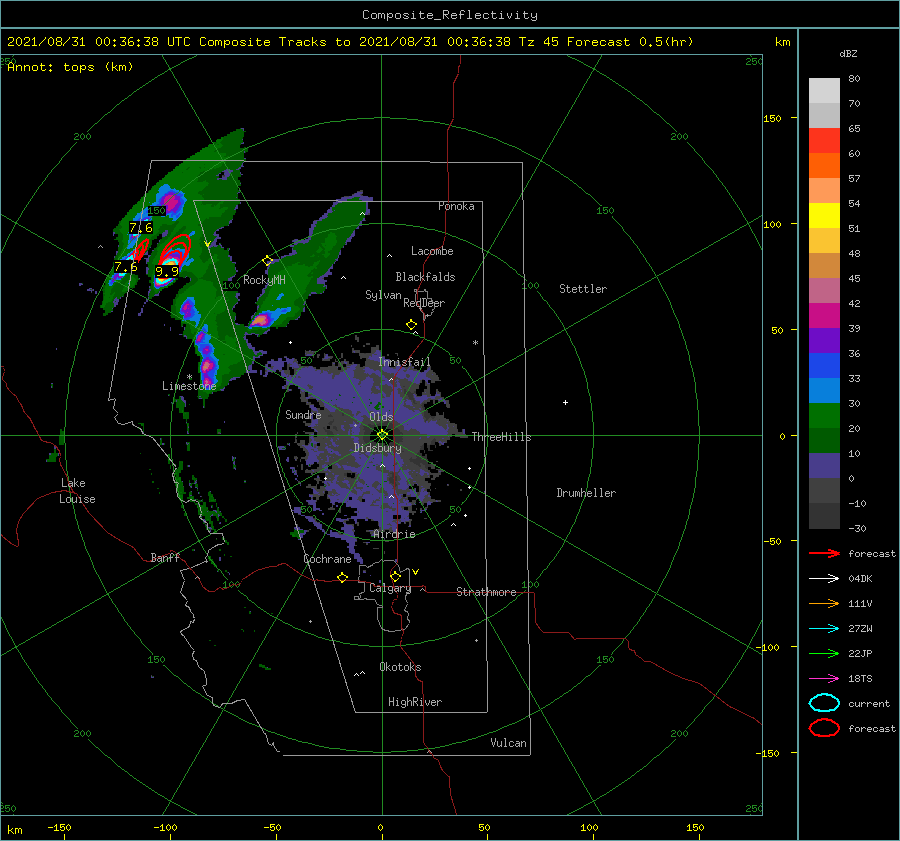Click the upper 7.6 storm top label
900x841 pixels.
(x=141, y=227)
